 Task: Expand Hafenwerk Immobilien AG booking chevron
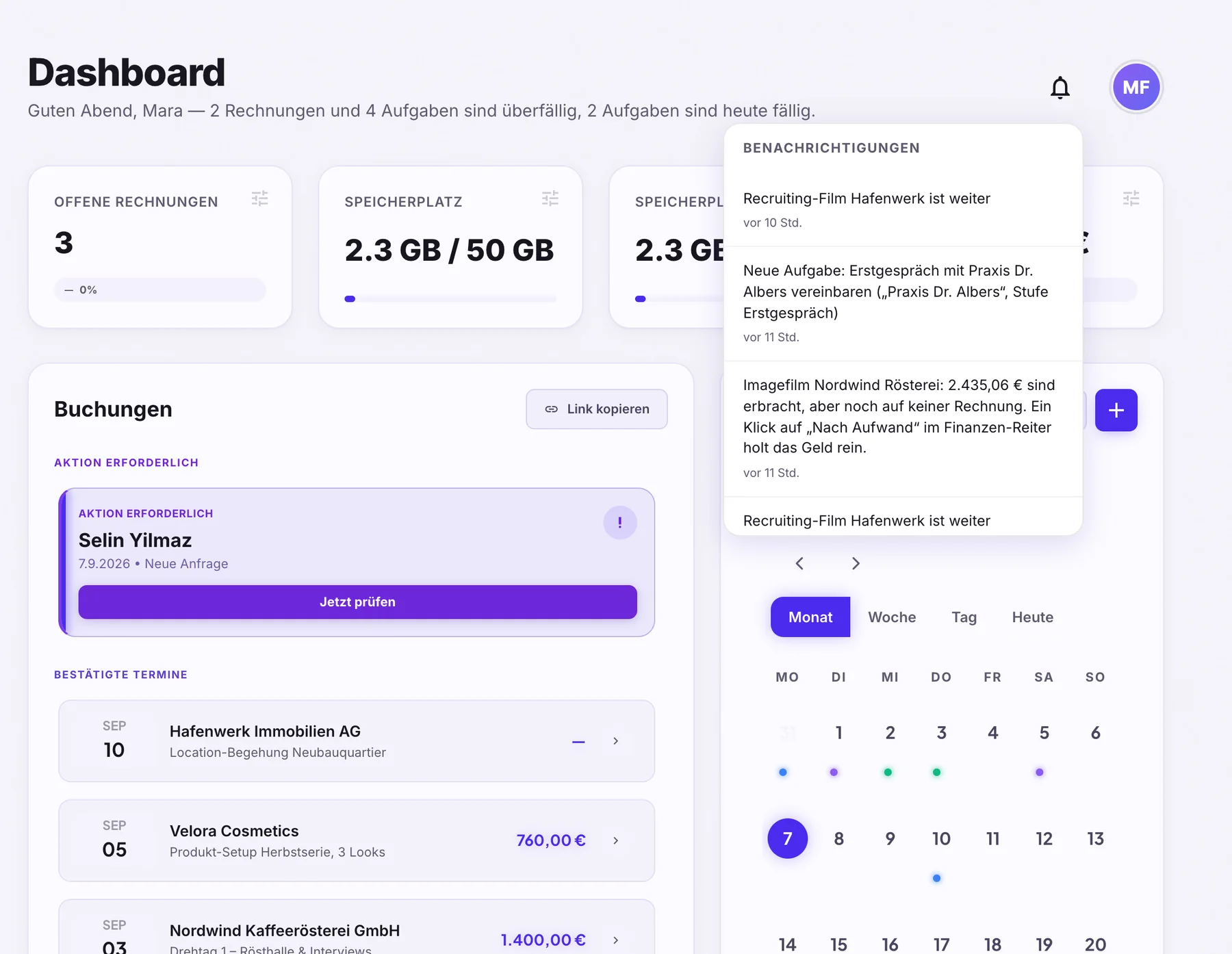616,740
